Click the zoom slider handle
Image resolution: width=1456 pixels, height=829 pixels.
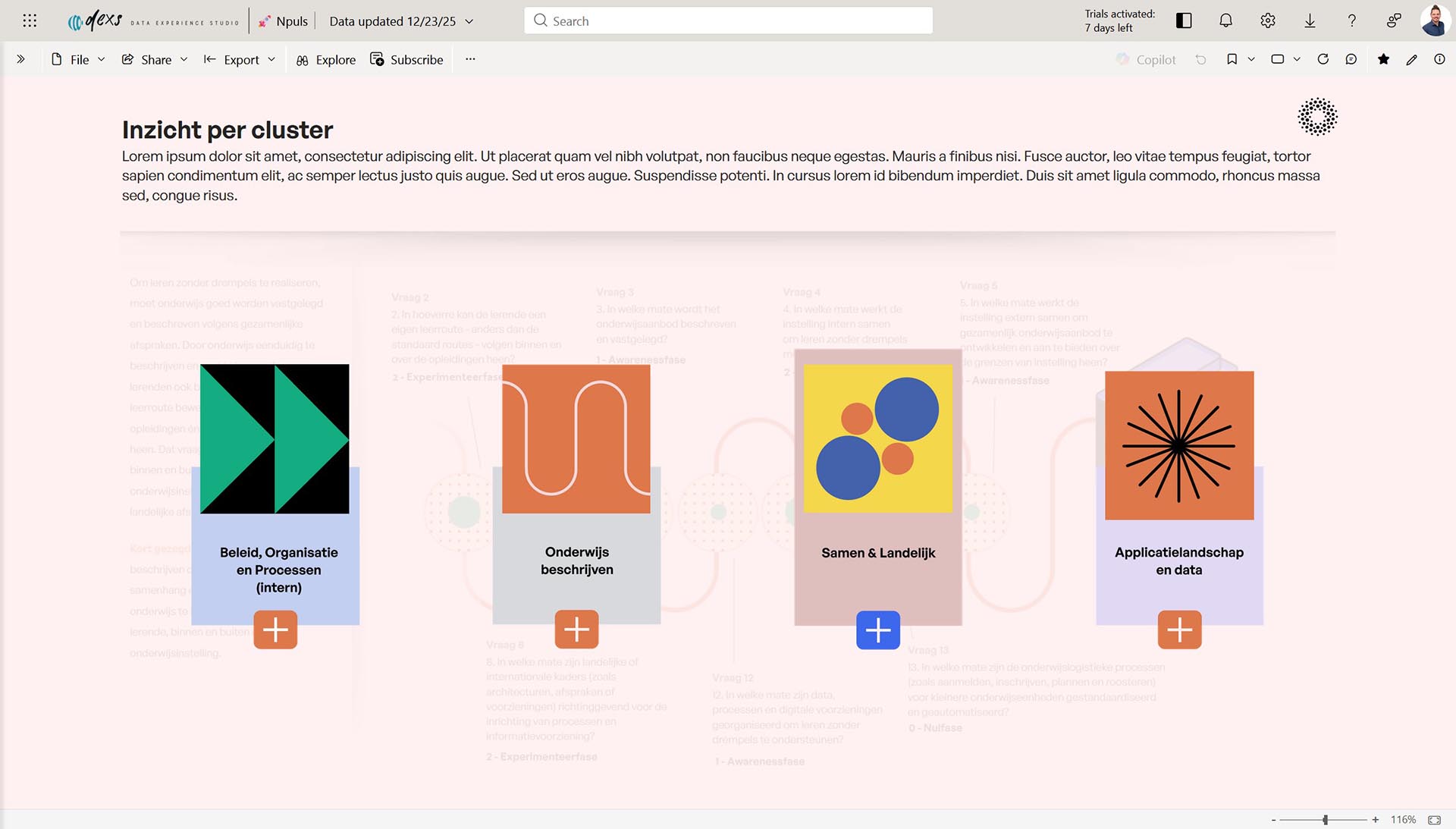click(x=1326, y=820)
